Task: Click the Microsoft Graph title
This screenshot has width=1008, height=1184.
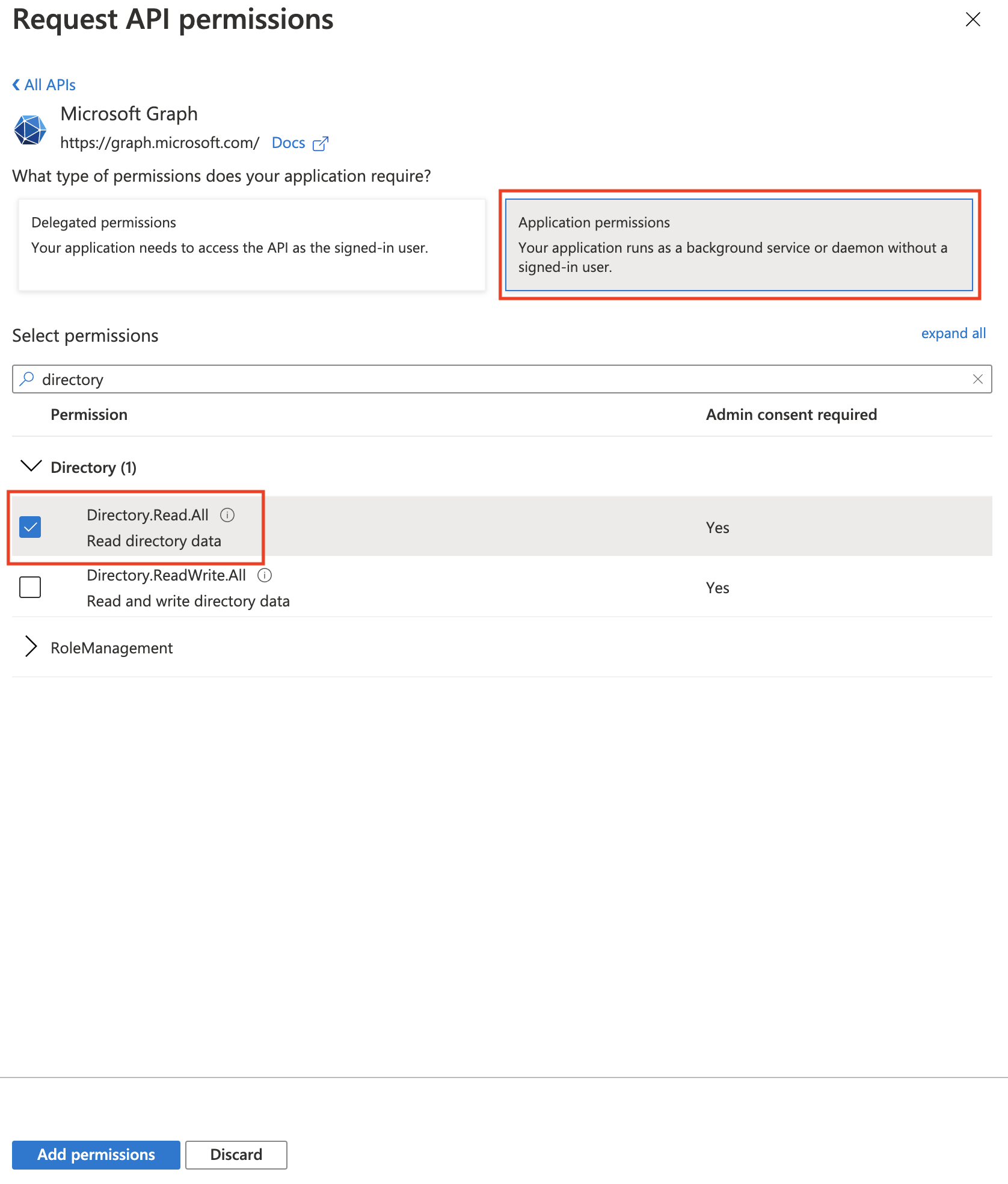Action: coord(129,114)
